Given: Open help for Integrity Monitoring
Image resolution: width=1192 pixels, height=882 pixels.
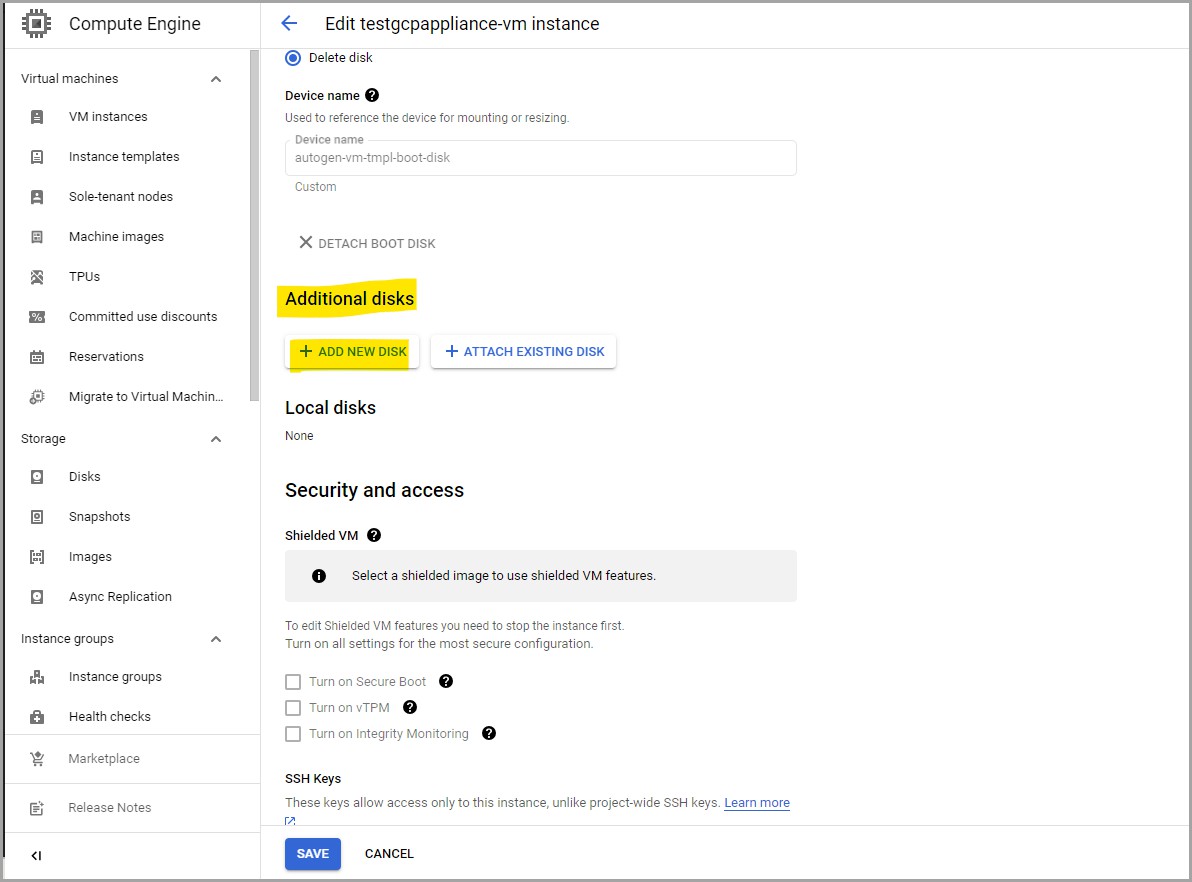Looking at the screenshot, I should tap(489, 733).
